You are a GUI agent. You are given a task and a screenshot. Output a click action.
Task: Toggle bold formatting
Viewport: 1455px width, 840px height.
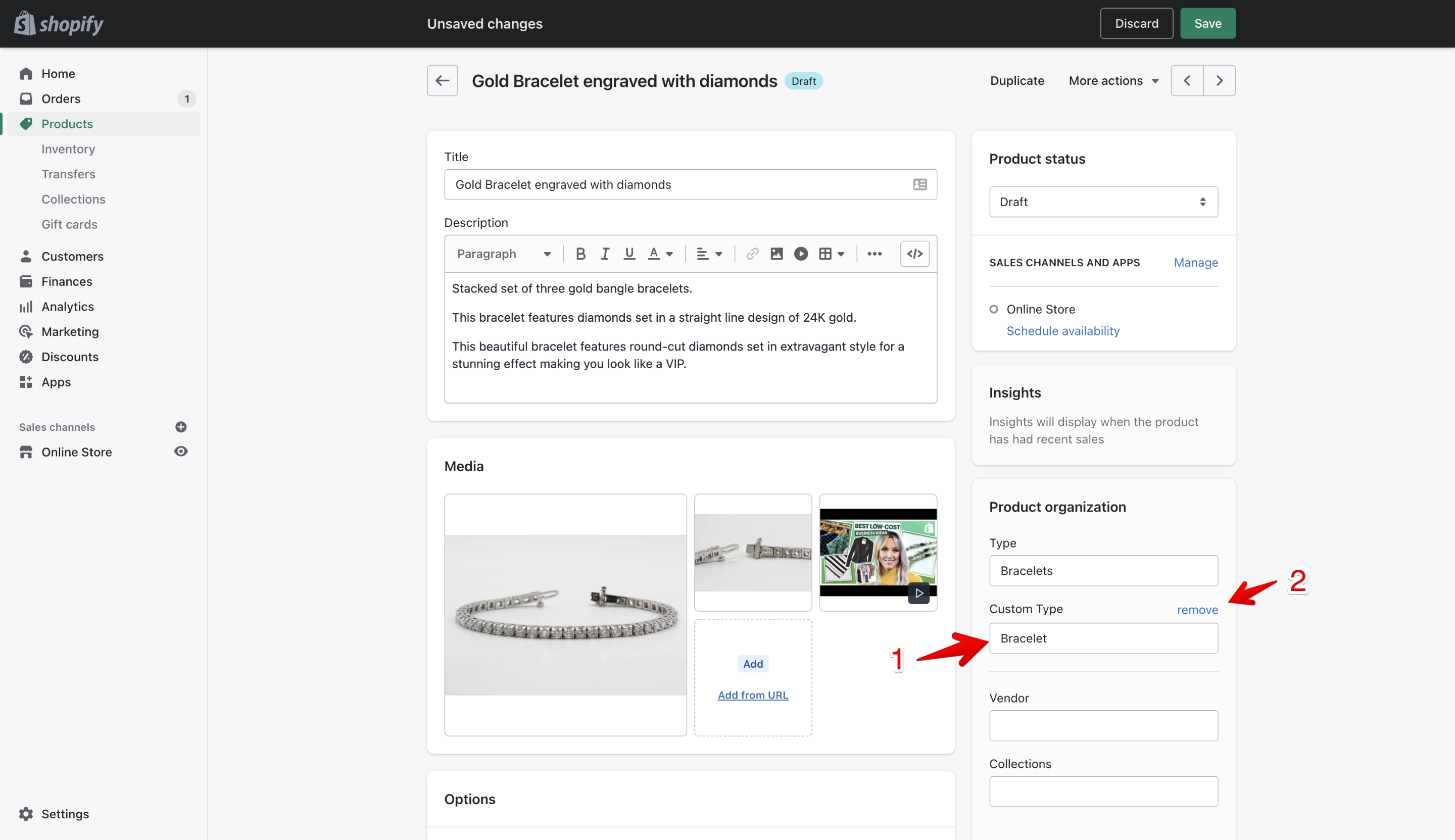coord(580,254)
